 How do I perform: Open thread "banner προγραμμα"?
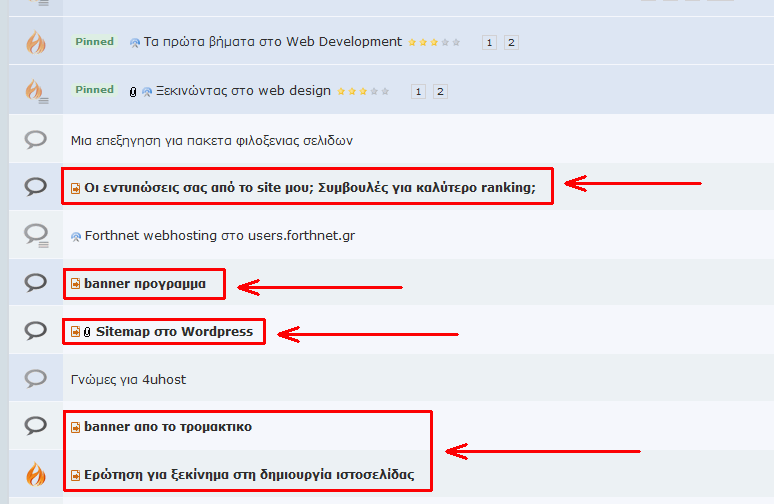point(145,284)
